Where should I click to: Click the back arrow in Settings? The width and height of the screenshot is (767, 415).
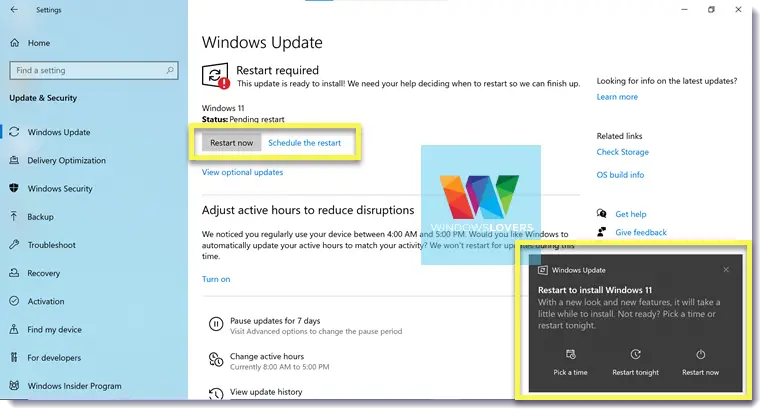14,10
